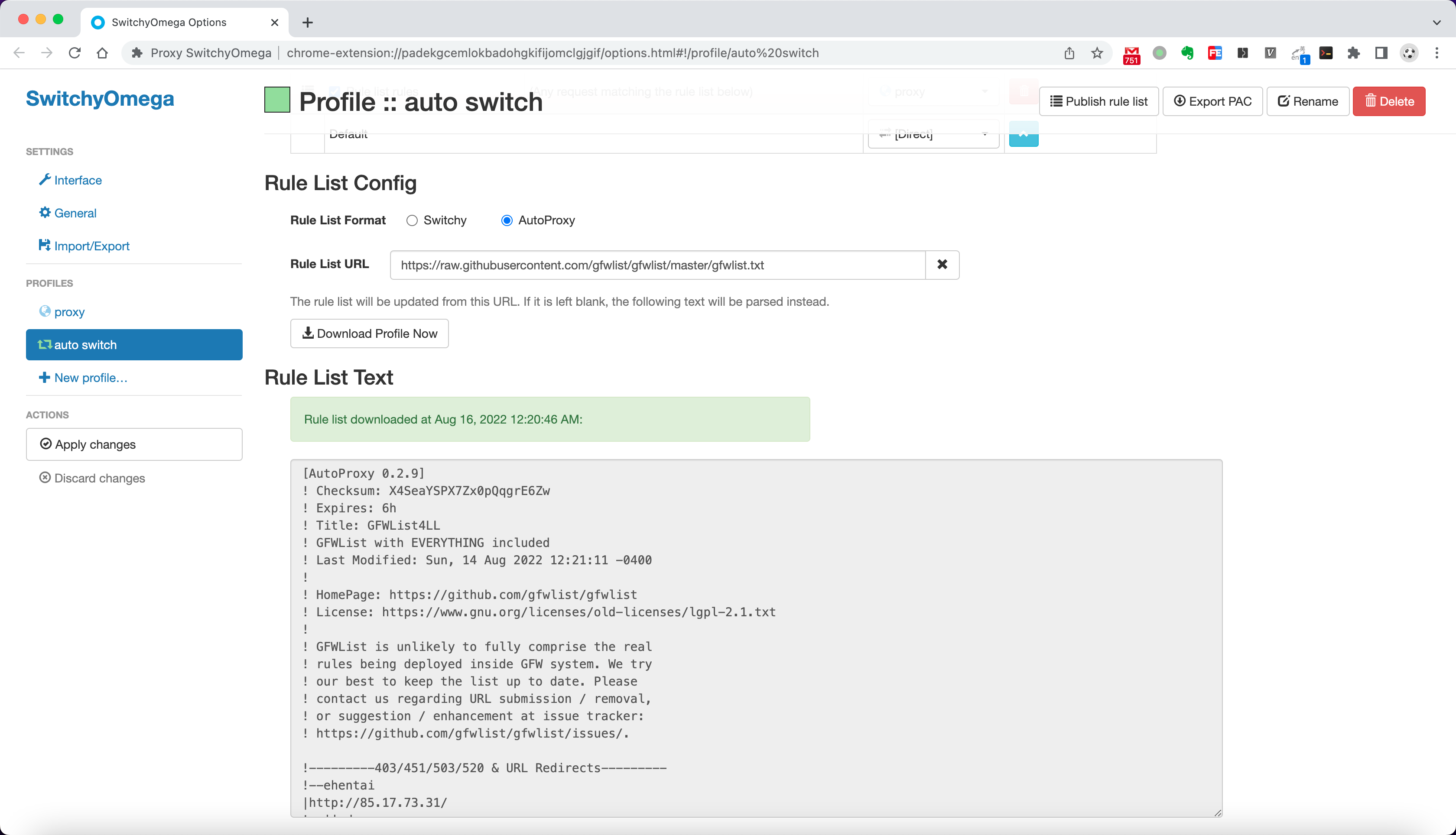Image resolution: width=1456 pixels, height=835 pixels.
Task: Click the browser reload icon
Action: point(75,53)
